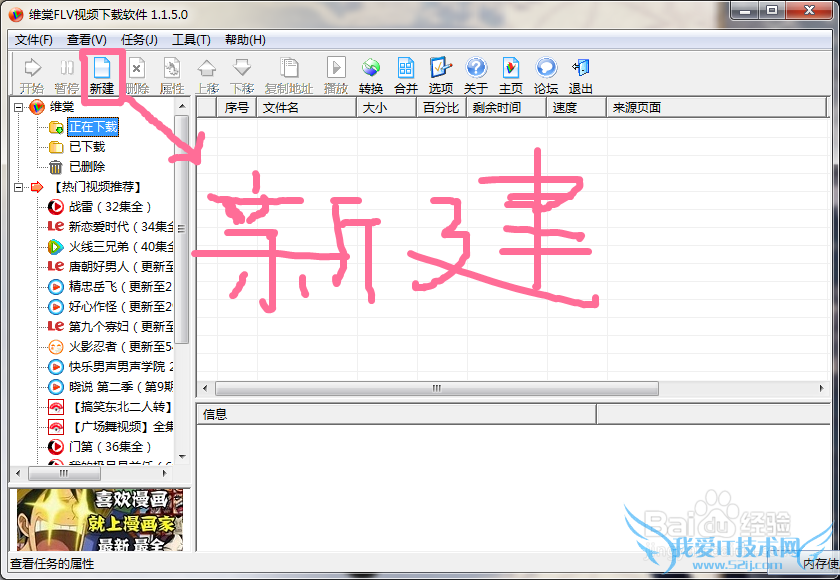
Task: Sort by 速度 column header
Action: pos(576,108)
